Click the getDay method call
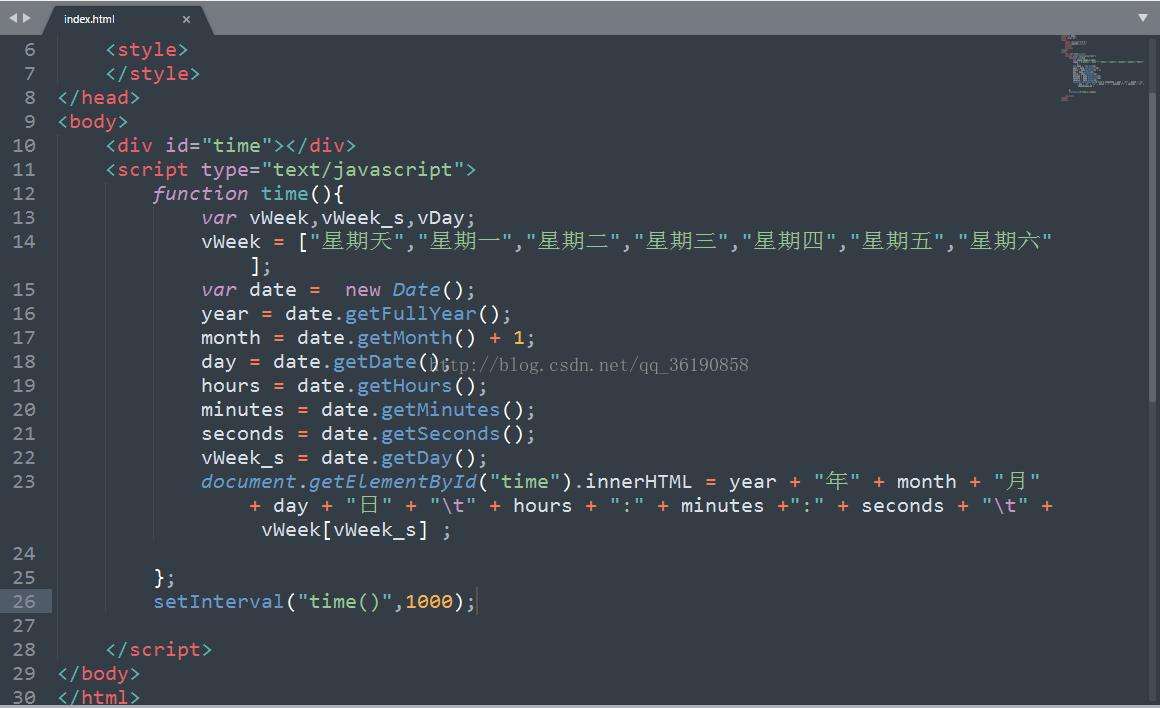 click(417, 458)
